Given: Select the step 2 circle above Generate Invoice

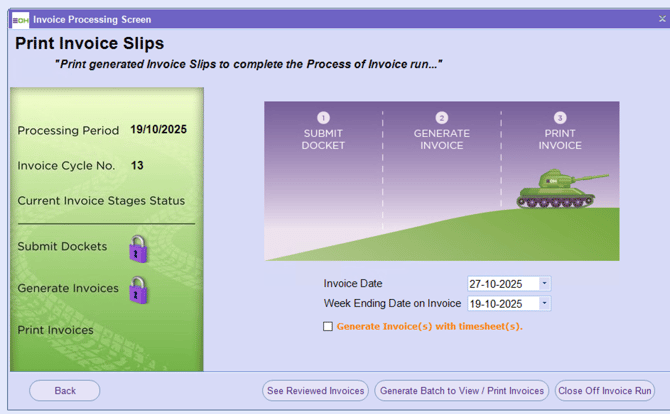Looking at the screenshot, I should (x=441, y=117).
